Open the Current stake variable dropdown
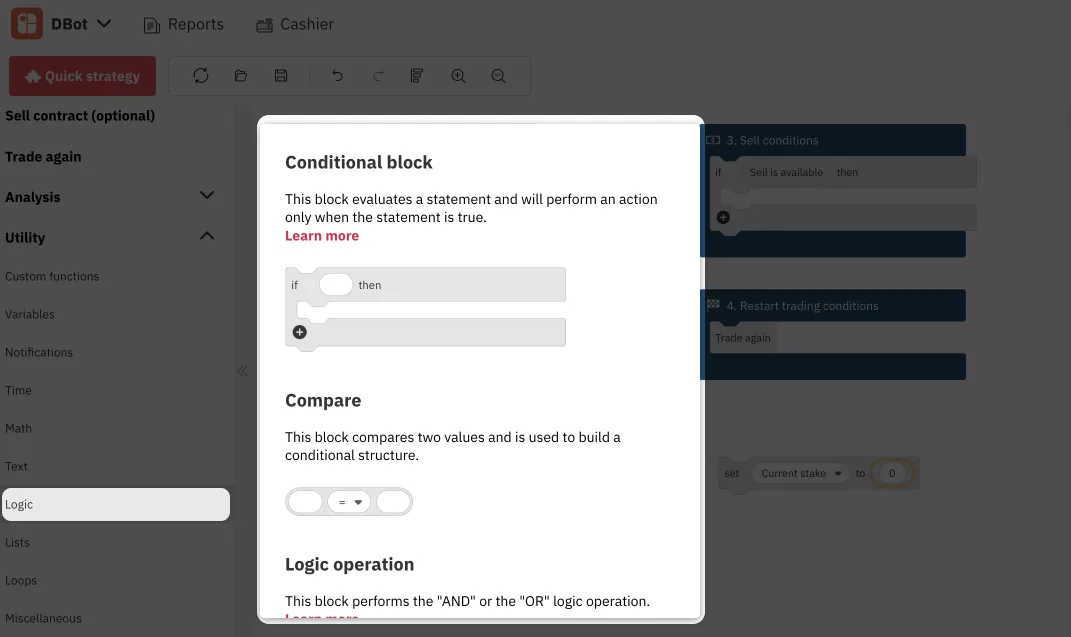This screenshot has height=637, width=1071. 800,473
